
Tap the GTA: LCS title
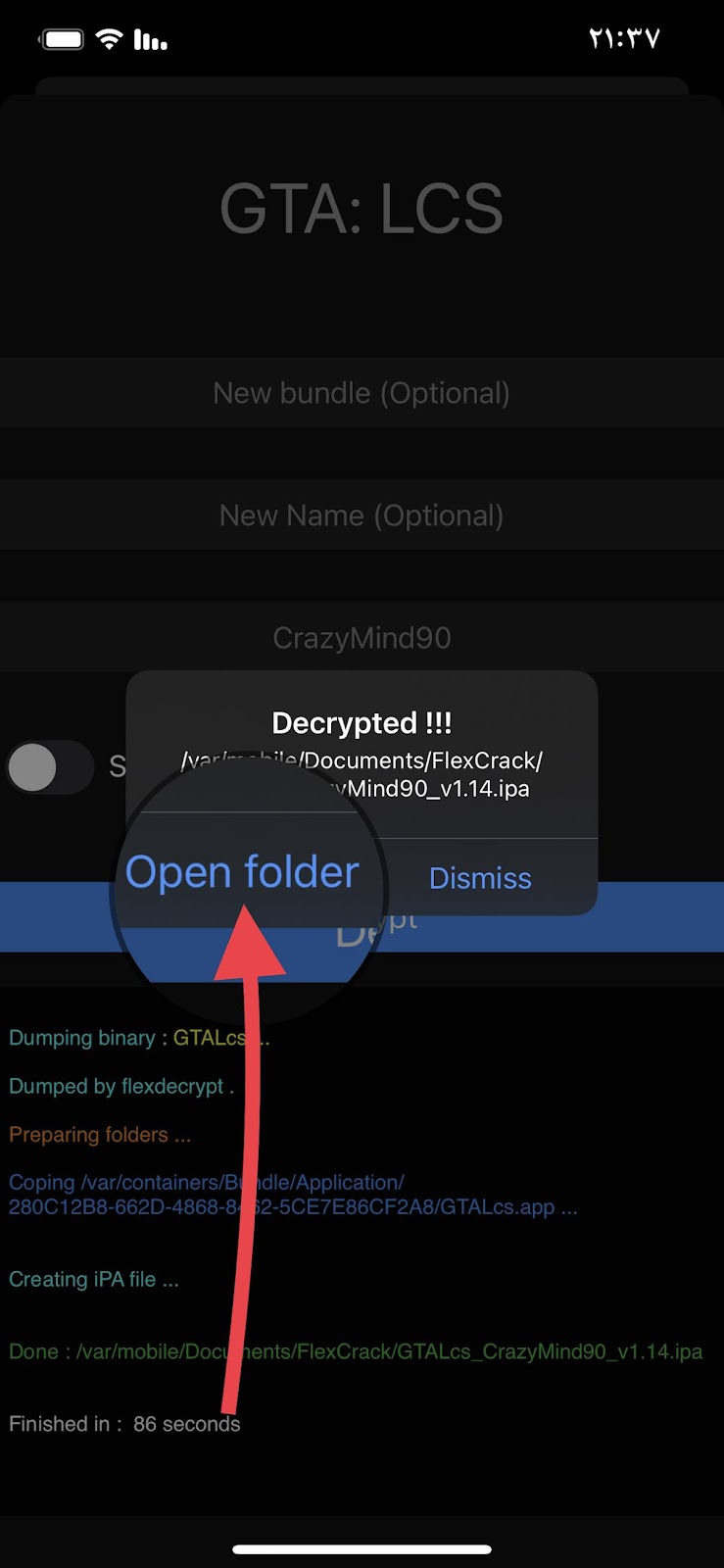tap(362, 209)
